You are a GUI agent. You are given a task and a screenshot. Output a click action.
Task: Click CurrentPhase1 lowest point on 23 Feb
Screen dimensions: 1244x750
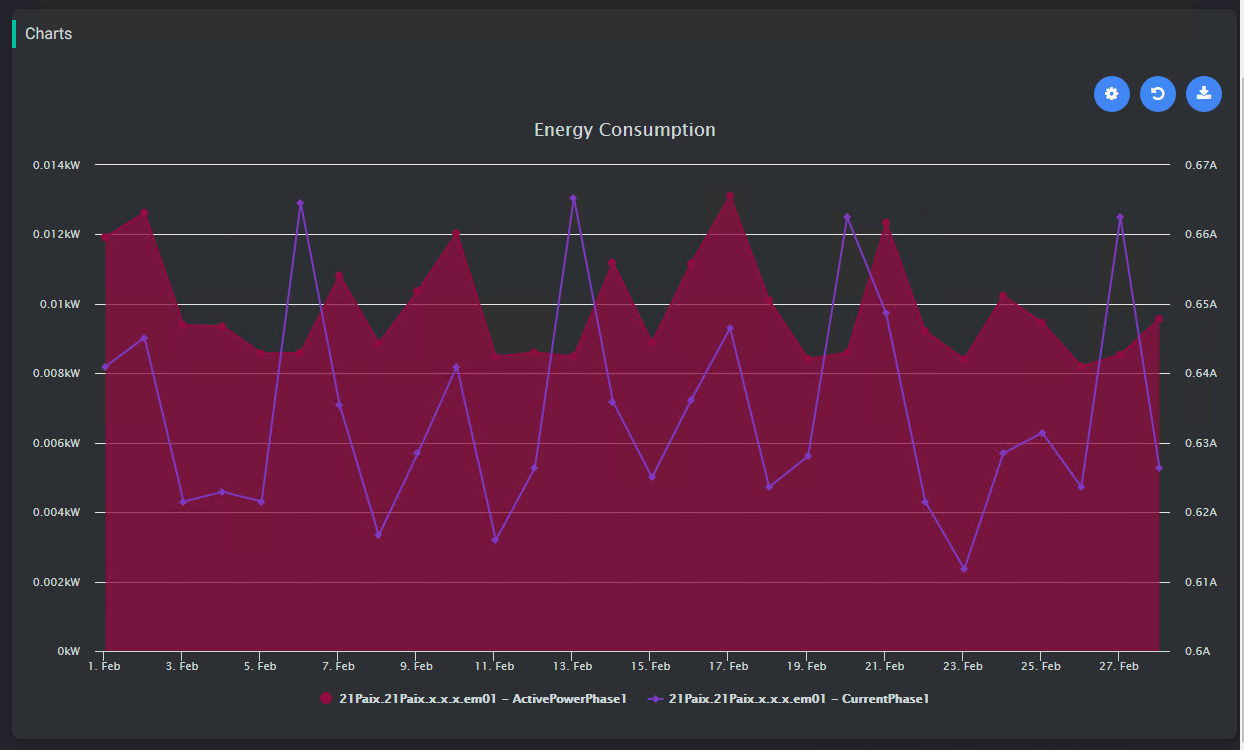(964, 569)
